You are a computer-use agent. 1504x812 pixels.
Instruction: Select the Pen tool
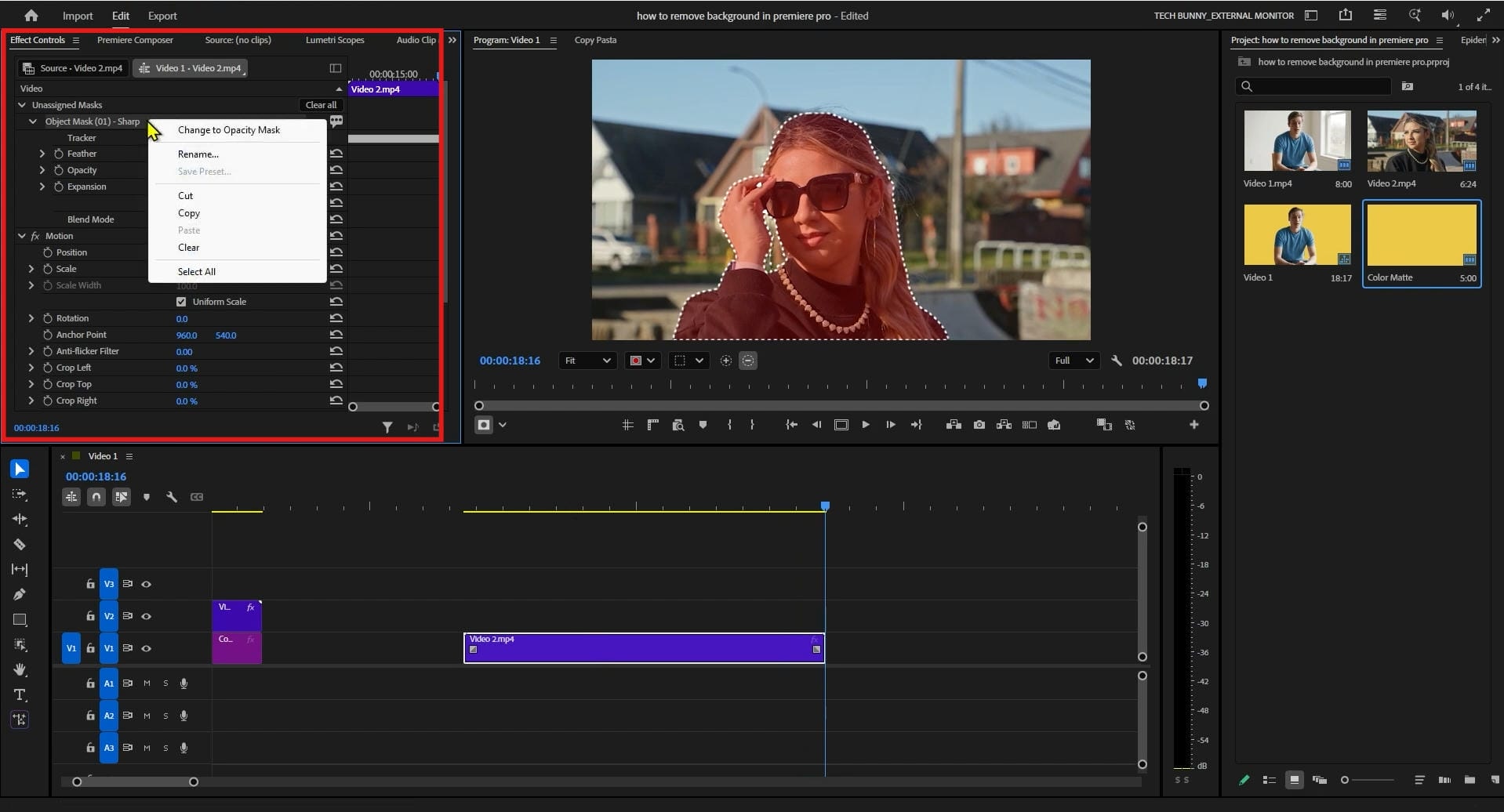point(20,594)
